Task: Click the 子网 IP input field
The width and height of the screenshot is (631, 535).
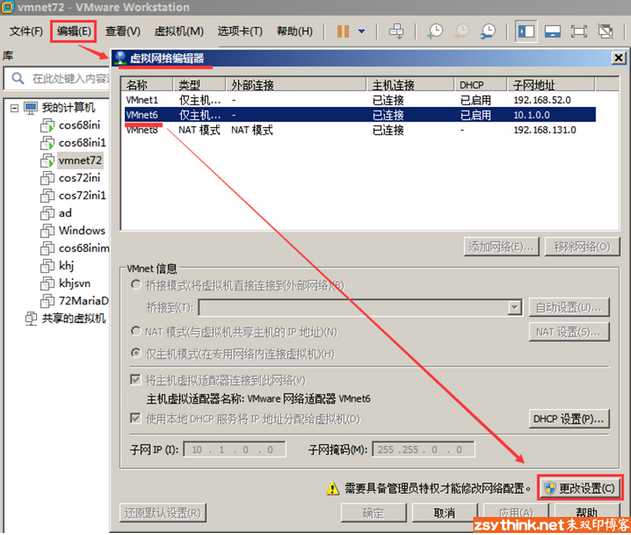Action: (x=235, y=450)
